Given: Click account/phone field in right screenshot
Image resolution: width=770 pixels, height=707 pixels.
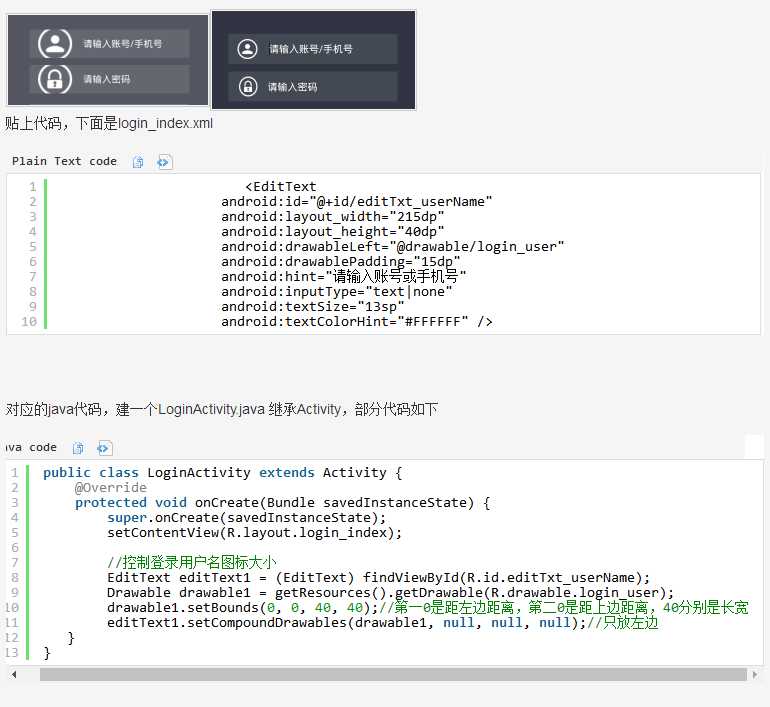Looking at the screenshot, I should 312,49.
